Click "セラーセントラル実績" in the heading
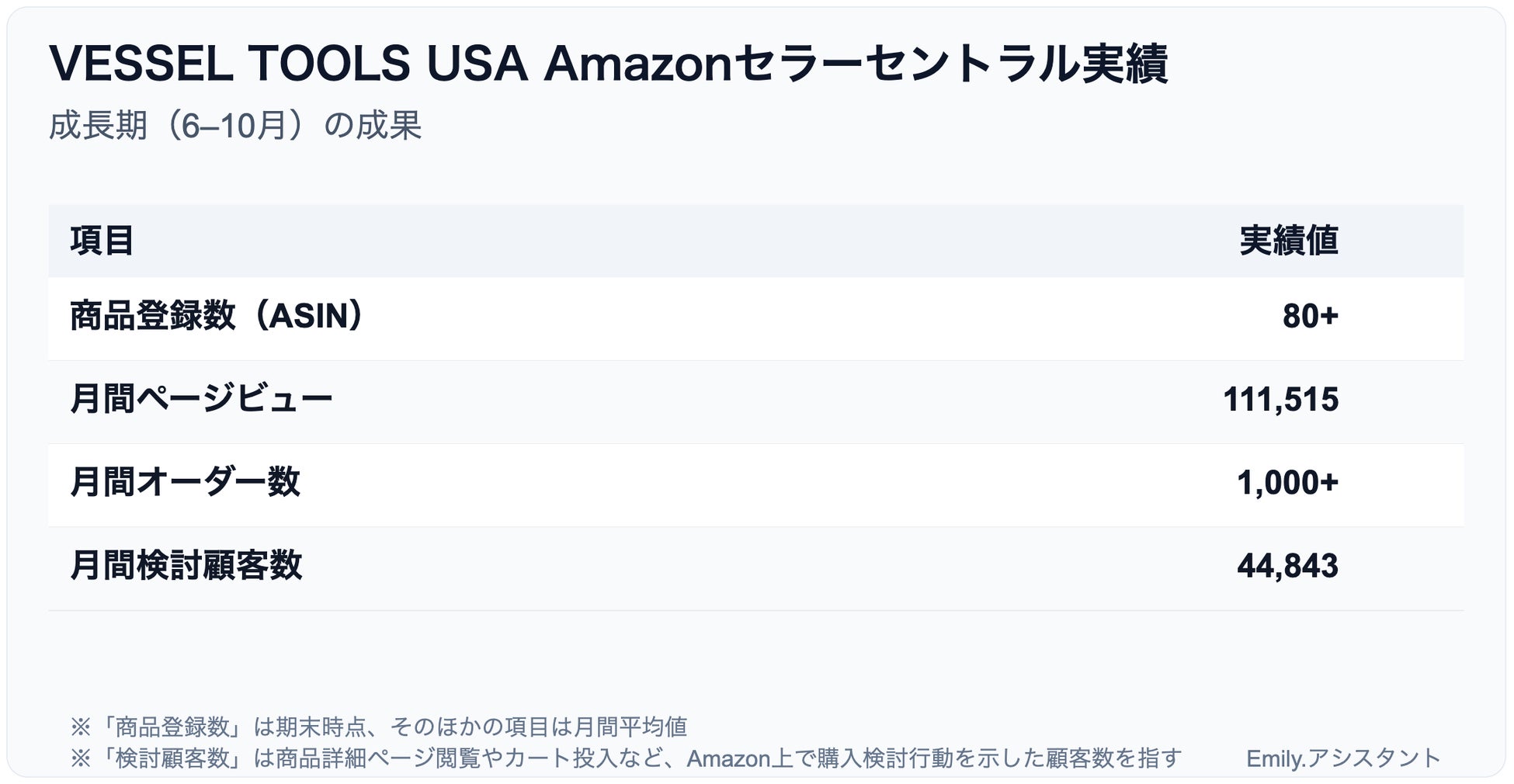Screen dimensions: 1514x784 (x=950, y=63)
